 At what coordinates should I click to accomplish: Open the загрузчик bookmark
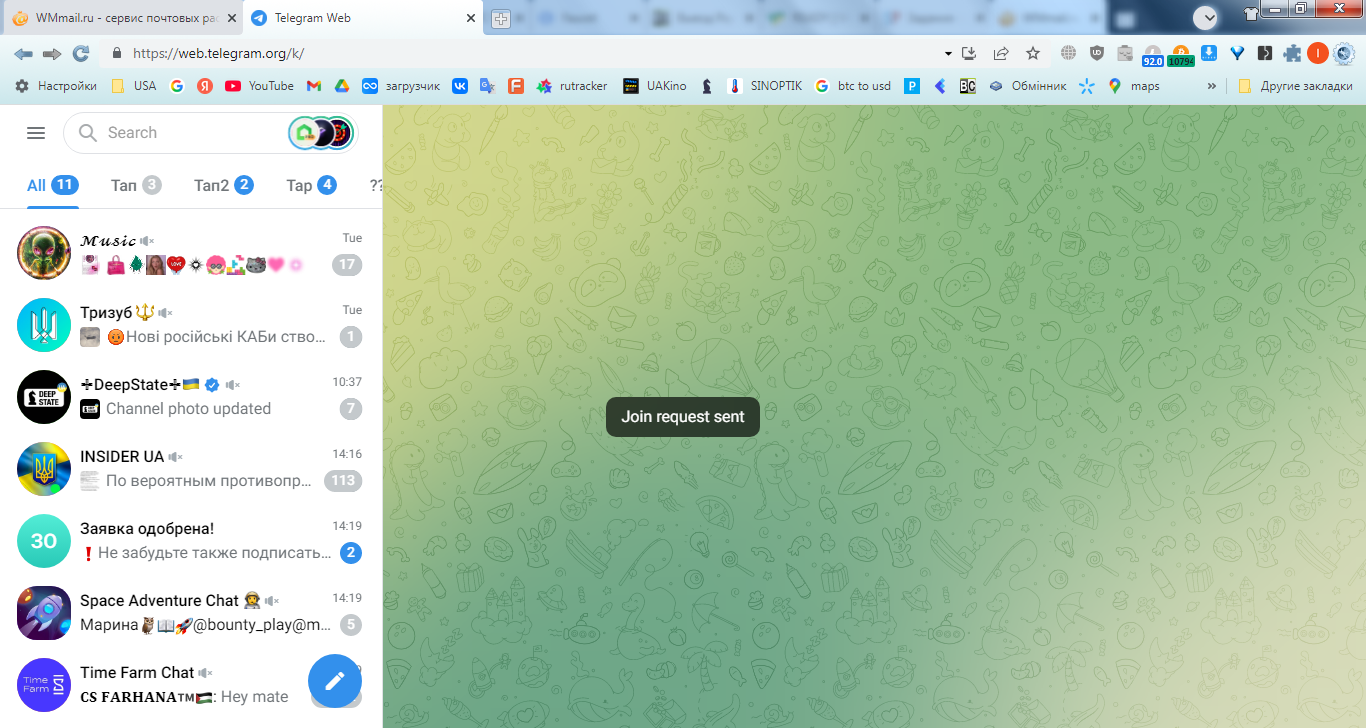[x=401, y=86]
